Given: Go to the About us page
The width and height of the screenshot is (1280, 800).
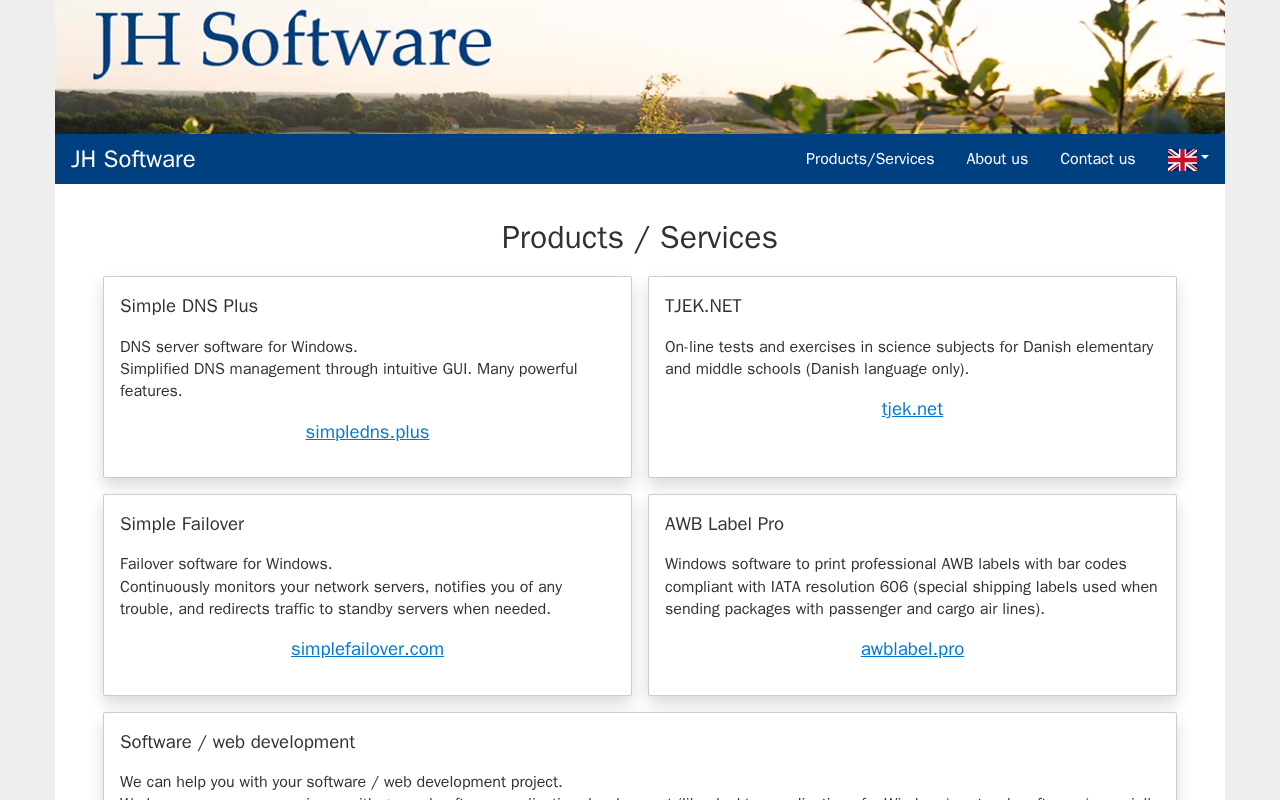Looking at the screenshot, I should point(997,159).
